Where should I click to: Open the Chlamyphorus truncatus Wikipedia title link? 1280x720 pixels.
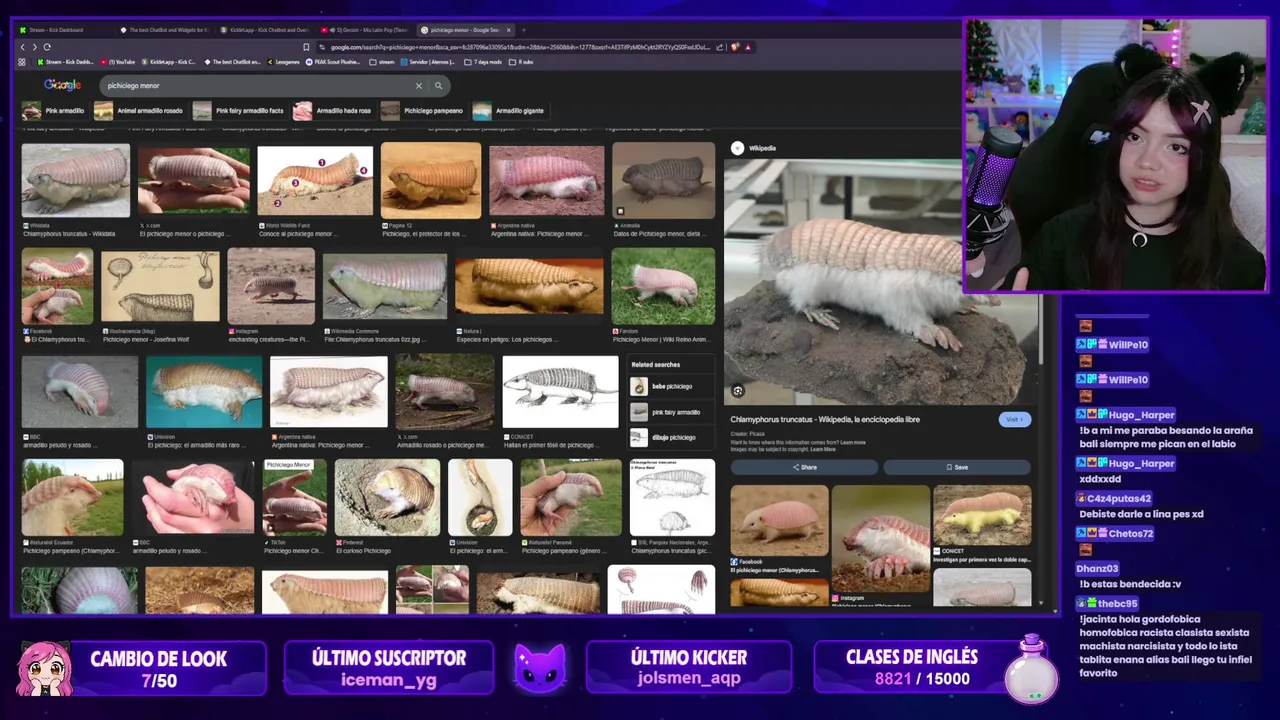(824, 420)
